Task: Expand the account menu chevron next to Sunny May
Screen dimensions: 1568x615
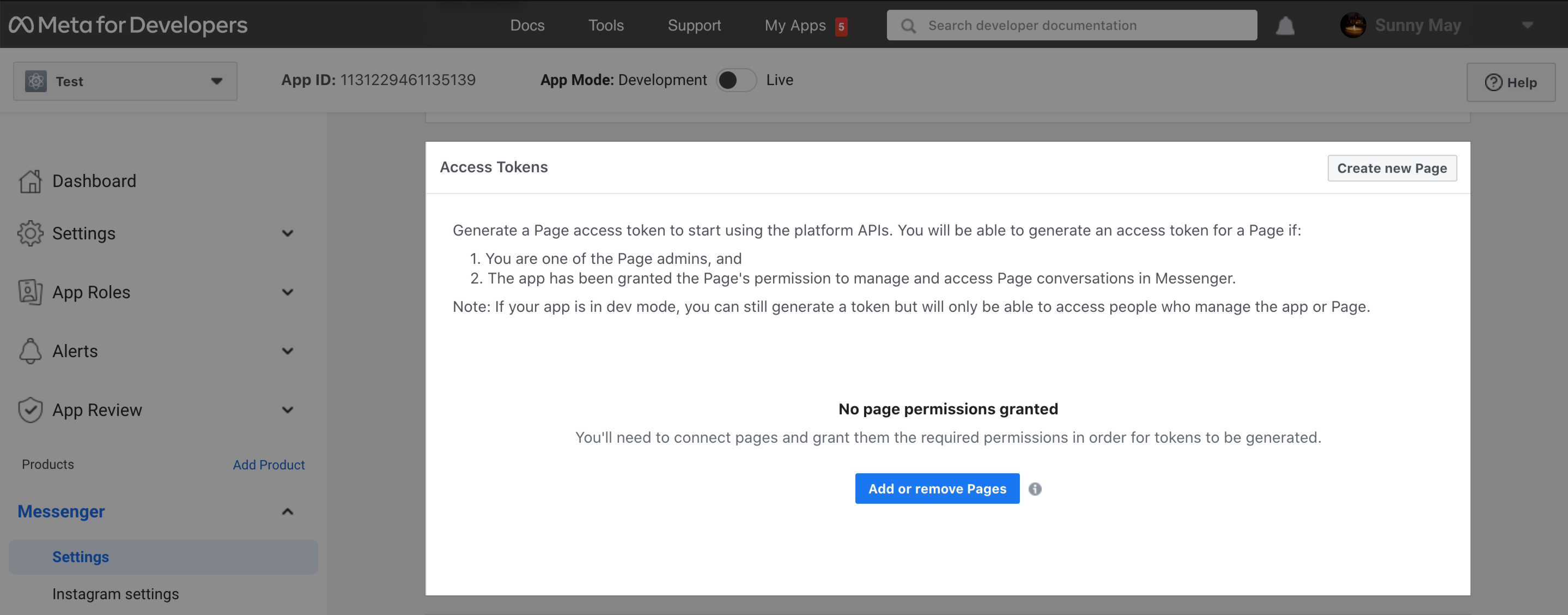Action: pyautogui.click(x=1528, y=25)
